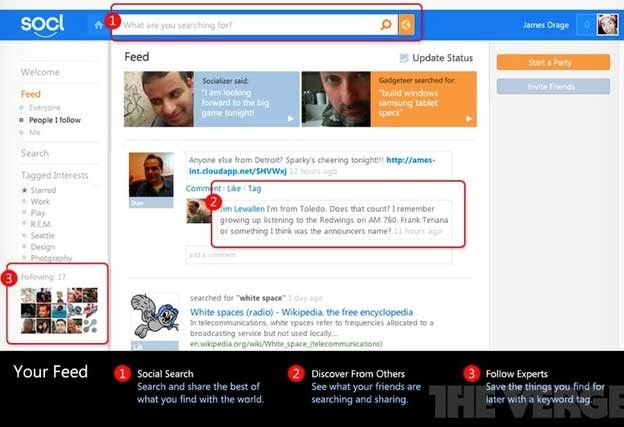Open James Drage profile name
Image resolution: width=624 pixels, height=427 pixels.
click(546, 25)
